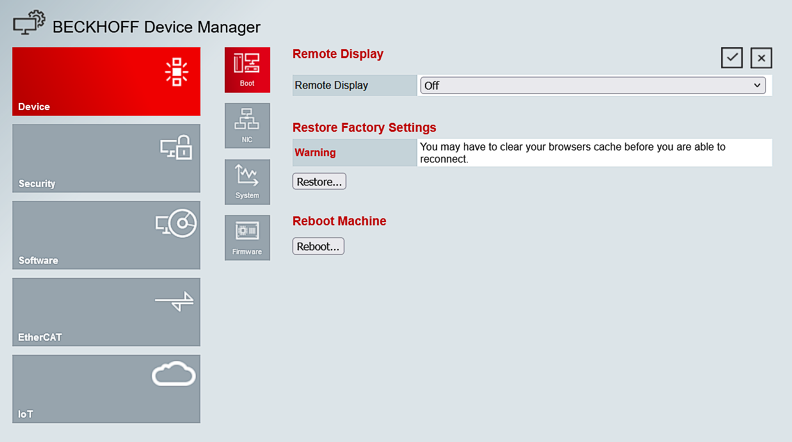Click the Restore Factory Settings heading
Image resolution: width=792 pixels, height=442 pixels.
pos(364,127)
